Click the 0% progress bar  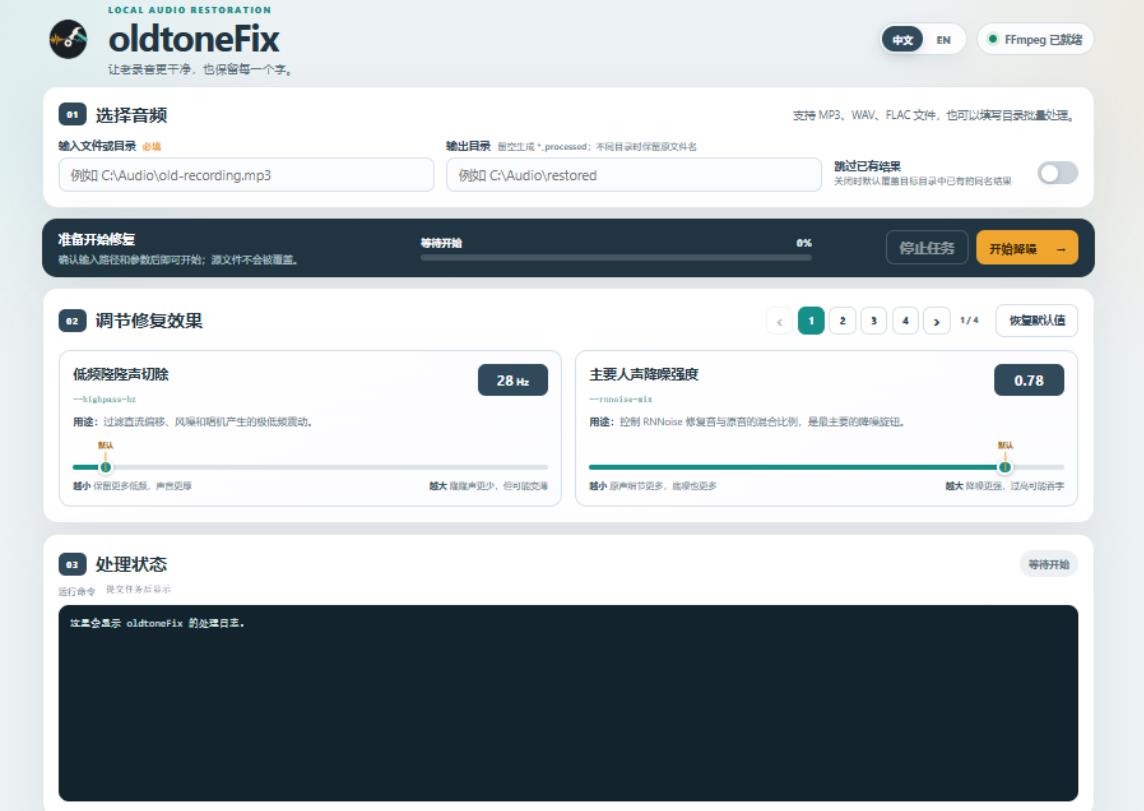pos(616,257)
